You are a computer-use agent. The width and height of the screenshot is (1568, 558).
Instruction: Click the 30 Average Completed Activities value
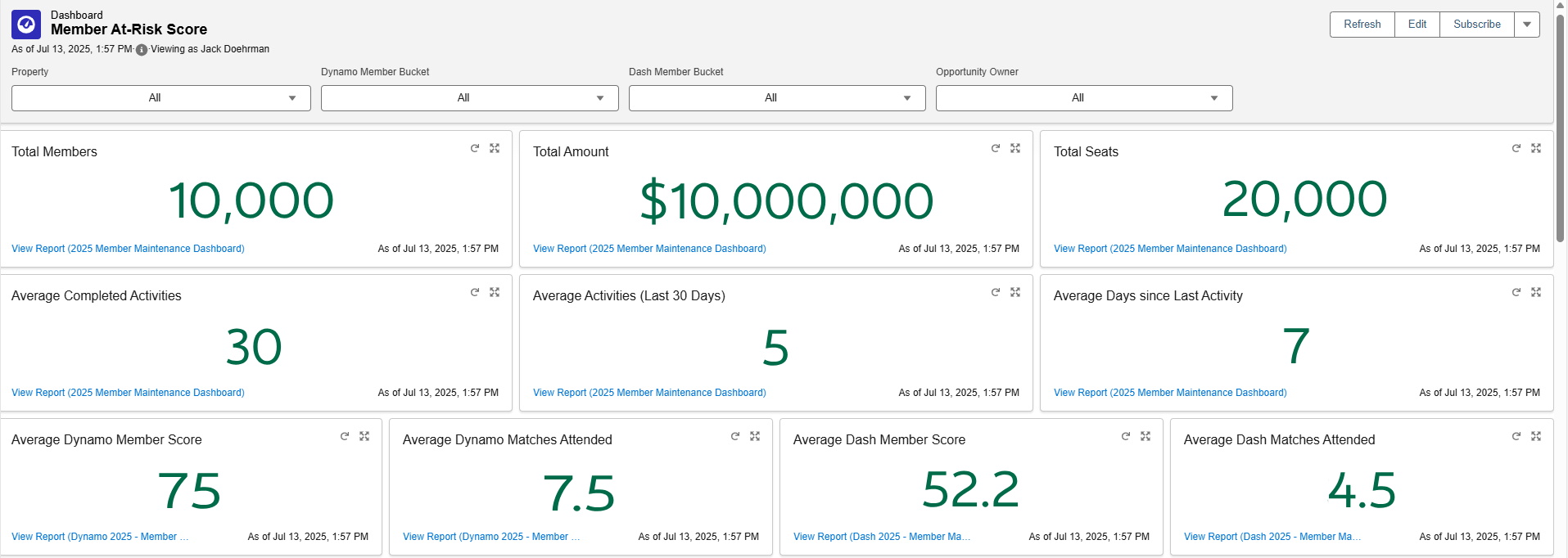254,347
